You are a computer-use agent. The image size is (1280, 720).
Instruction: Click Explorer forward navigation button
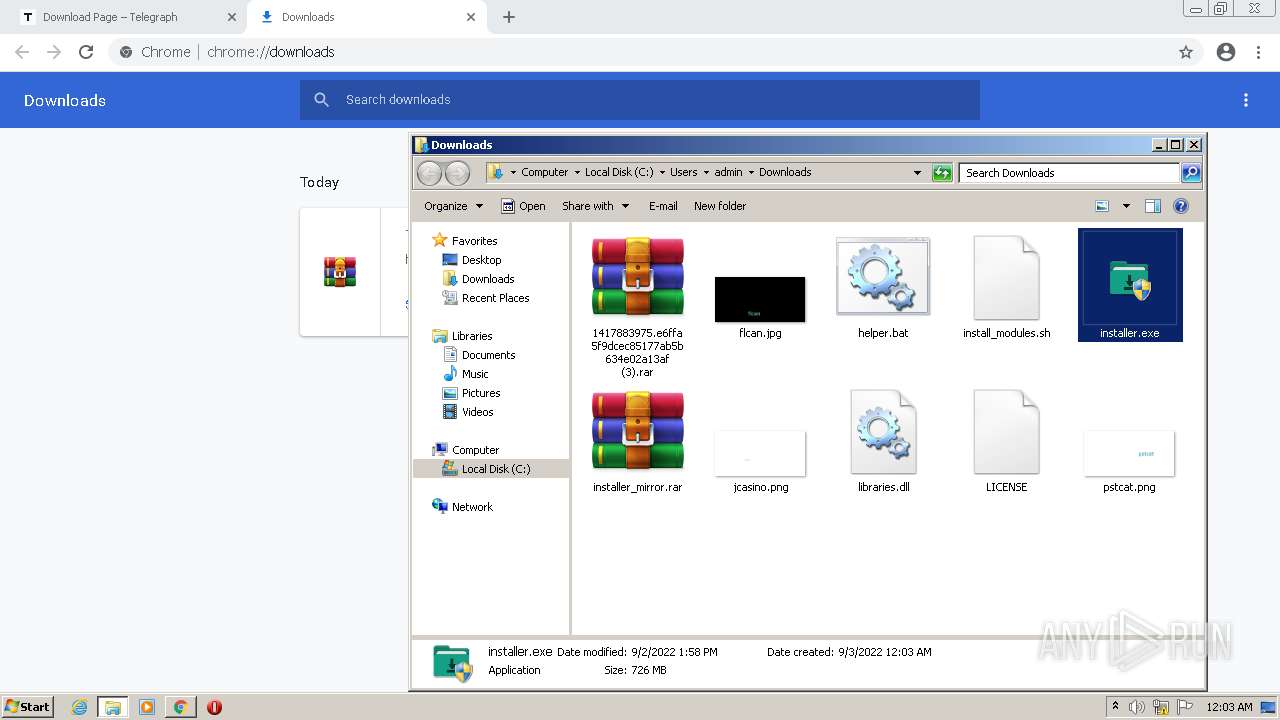coord(457,173)
